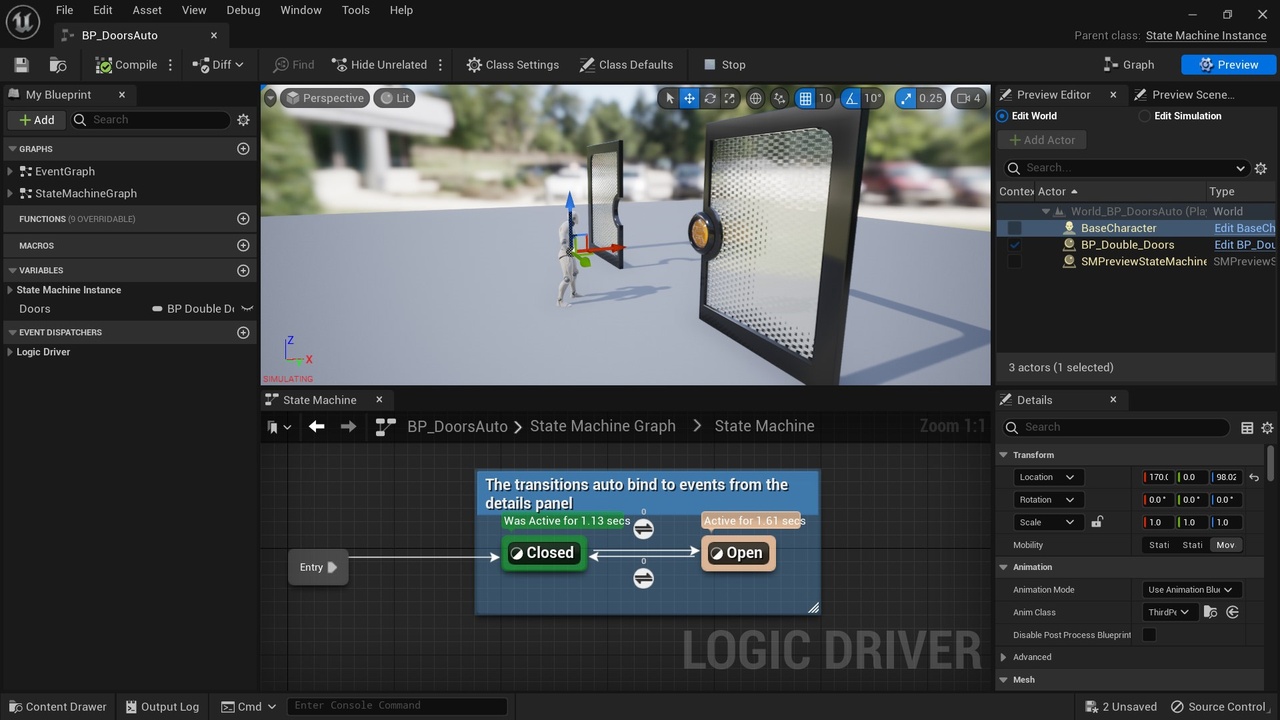
Task: Open the Tools menu
Action: click(x=355, y=10)
